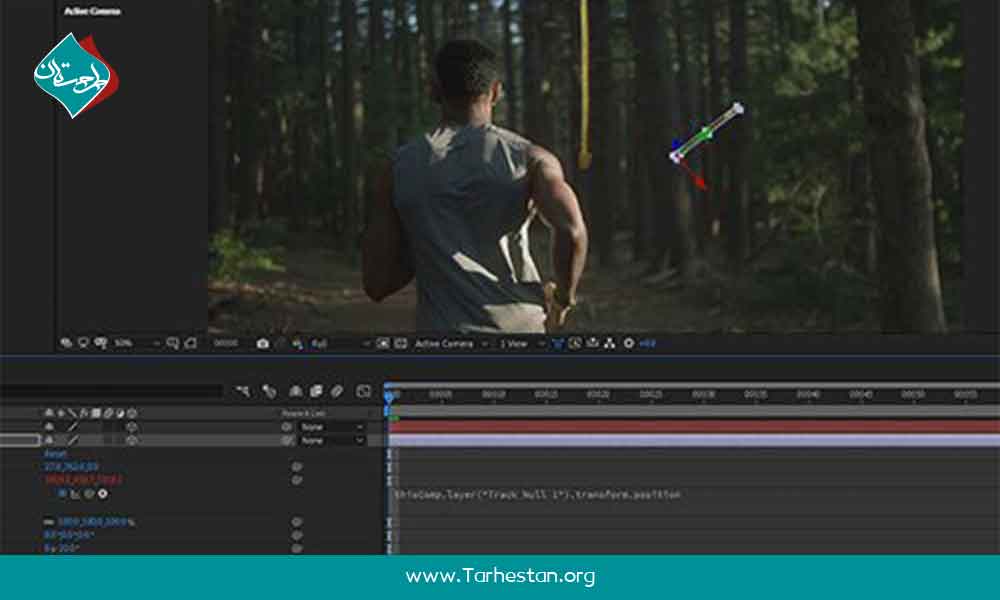Click the expression language menu arrow icon
Screen dimensions: 1000x600
(x=102, y=493)
